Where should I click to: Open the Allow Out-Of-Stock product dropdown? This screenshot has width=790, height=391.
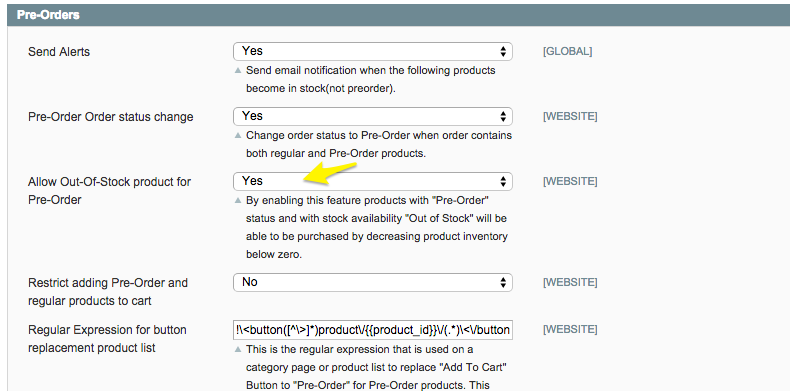[373, 181]
